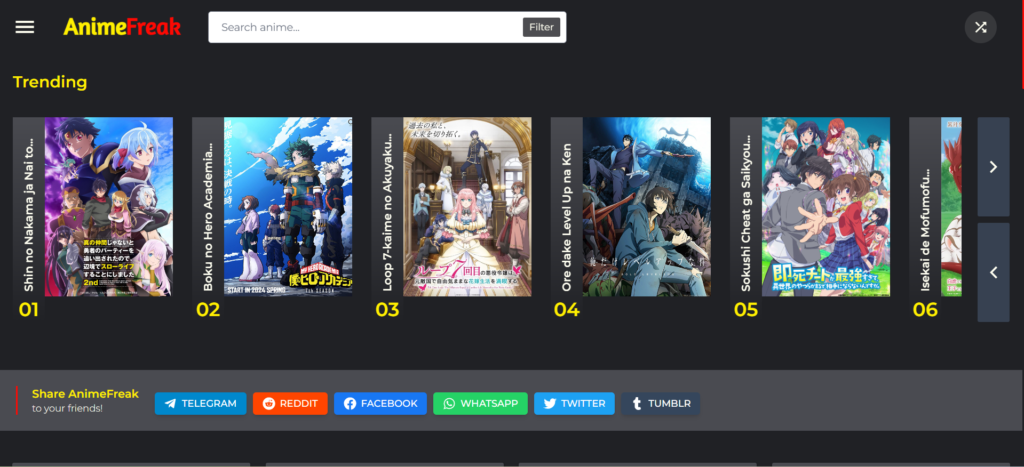Image resolution: width=1024 pixels, height=467 pixels.
Task: Click the AnimeFreak logo
Action: [x=122, y=27]
